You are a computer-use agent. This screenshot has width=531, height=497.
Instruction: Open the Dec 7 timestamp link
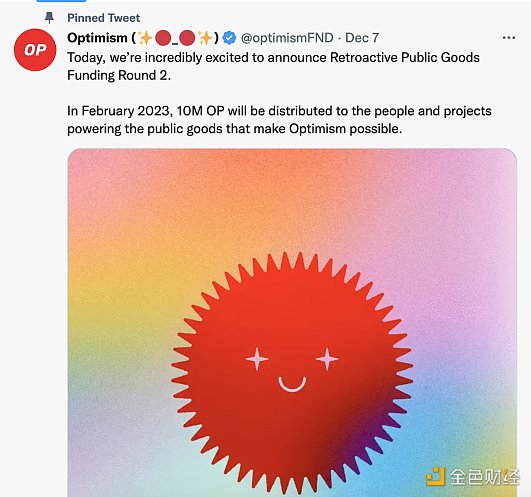click(362, 38)
